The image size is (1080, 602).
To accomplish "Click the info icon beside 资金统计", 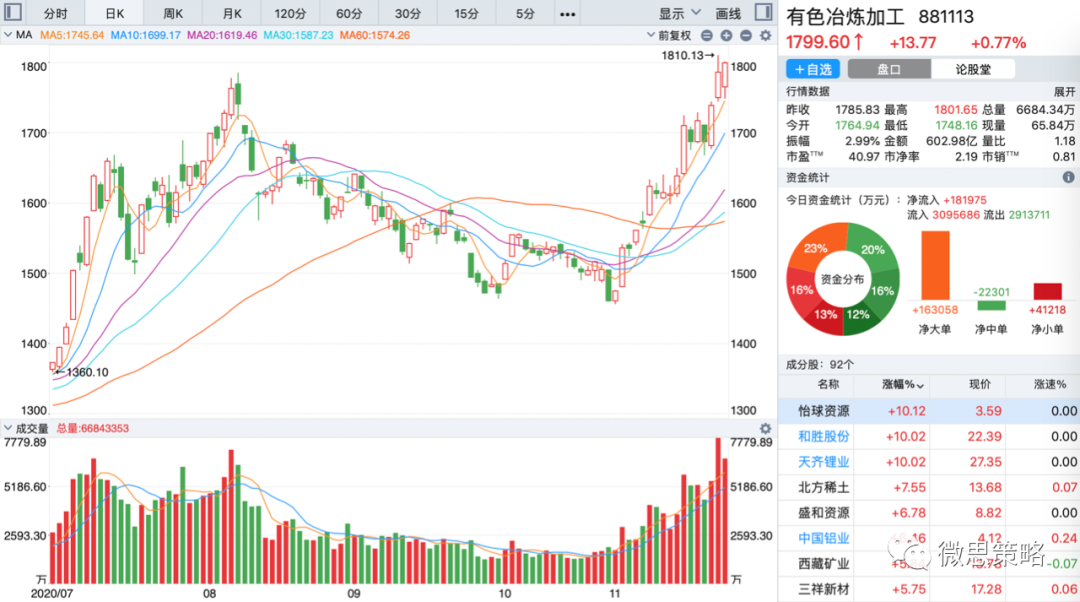I will [1068, 177].
